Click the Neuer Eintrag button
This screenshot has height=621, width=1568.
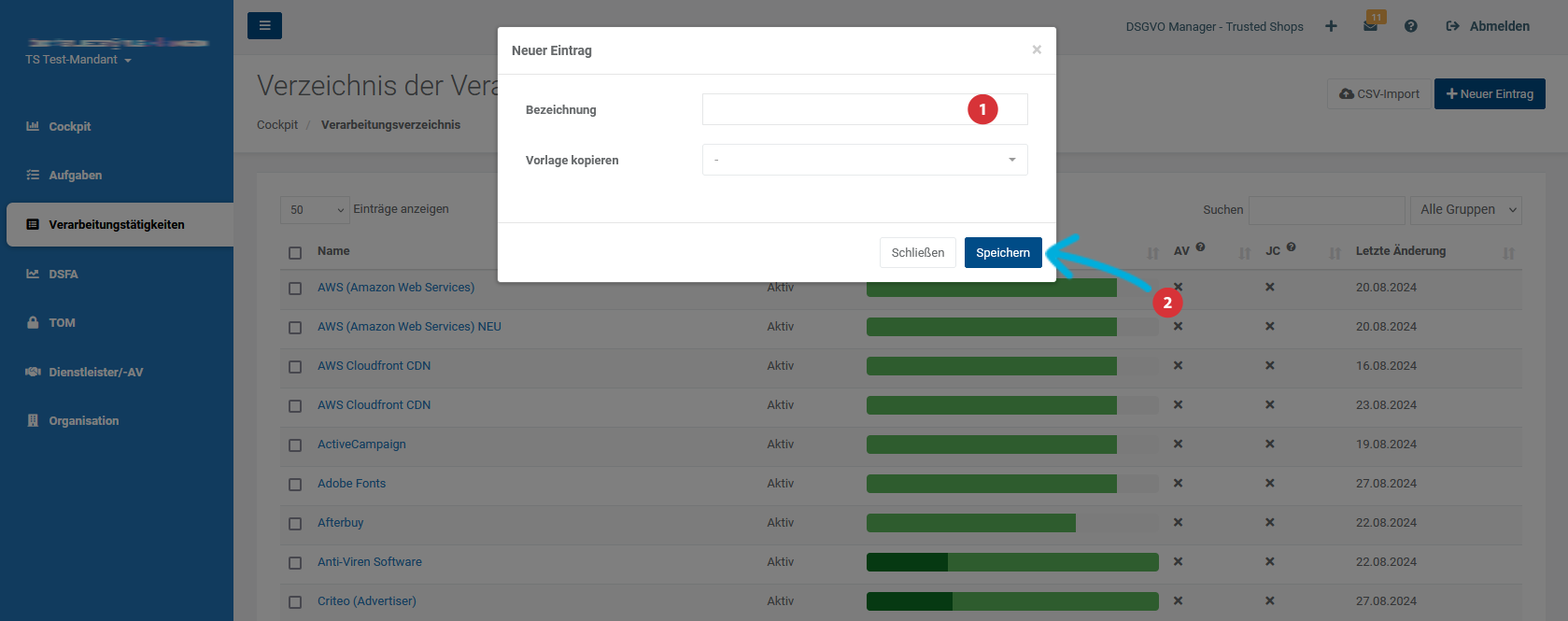(1490, 93)
